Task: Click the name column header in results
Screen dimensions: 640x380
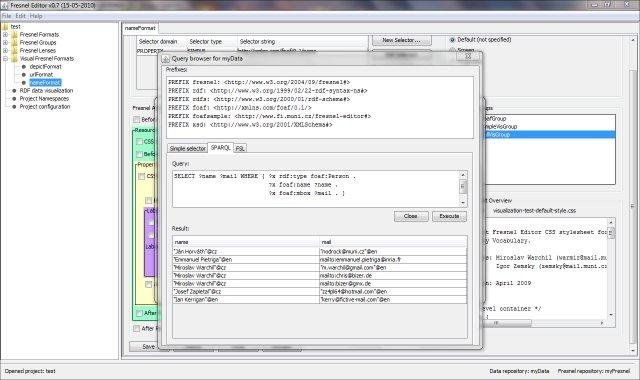Action: [x=246, y=242]
